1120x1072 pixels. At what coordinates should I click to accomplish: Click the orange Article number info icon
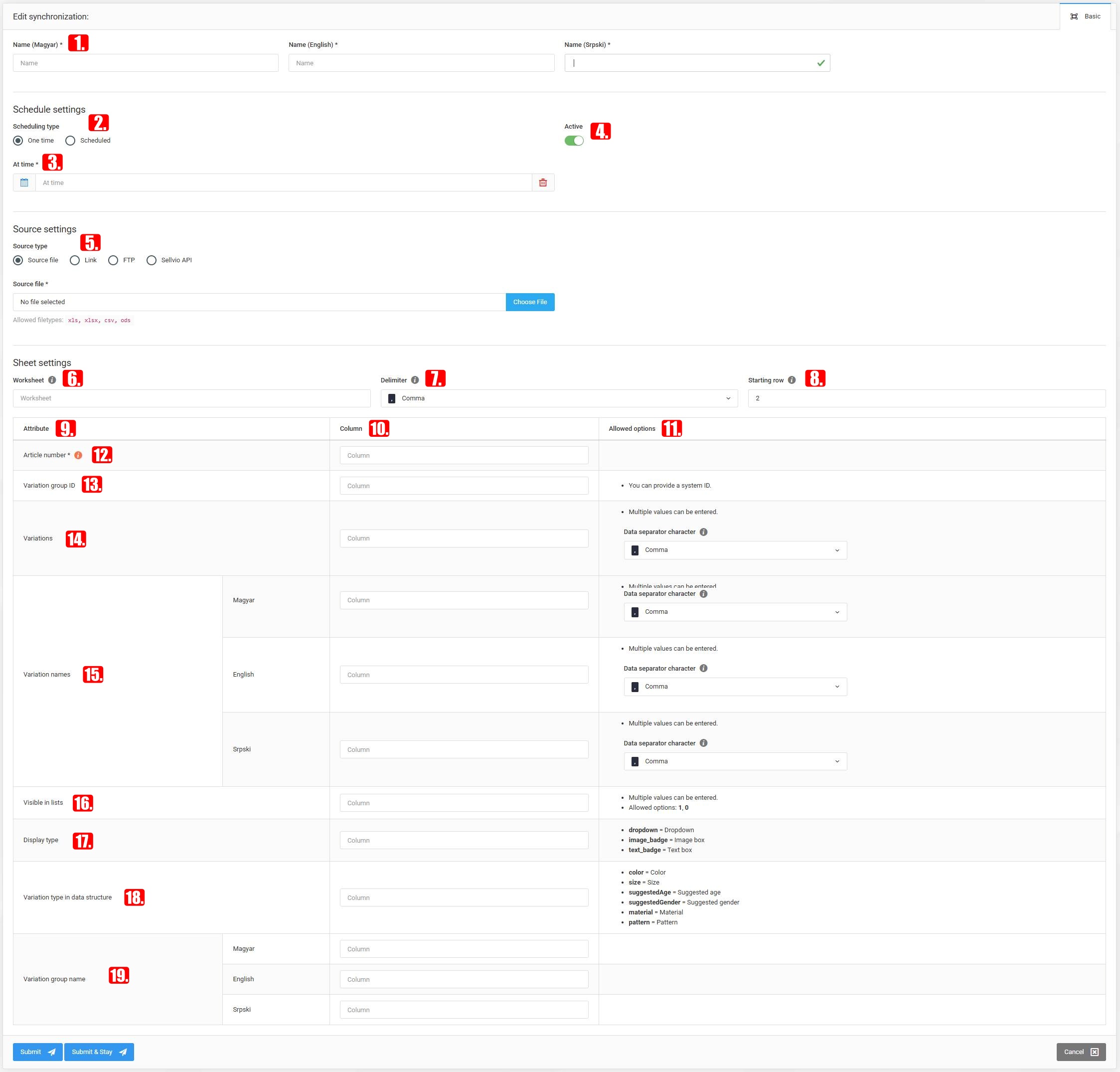point(78,455)
